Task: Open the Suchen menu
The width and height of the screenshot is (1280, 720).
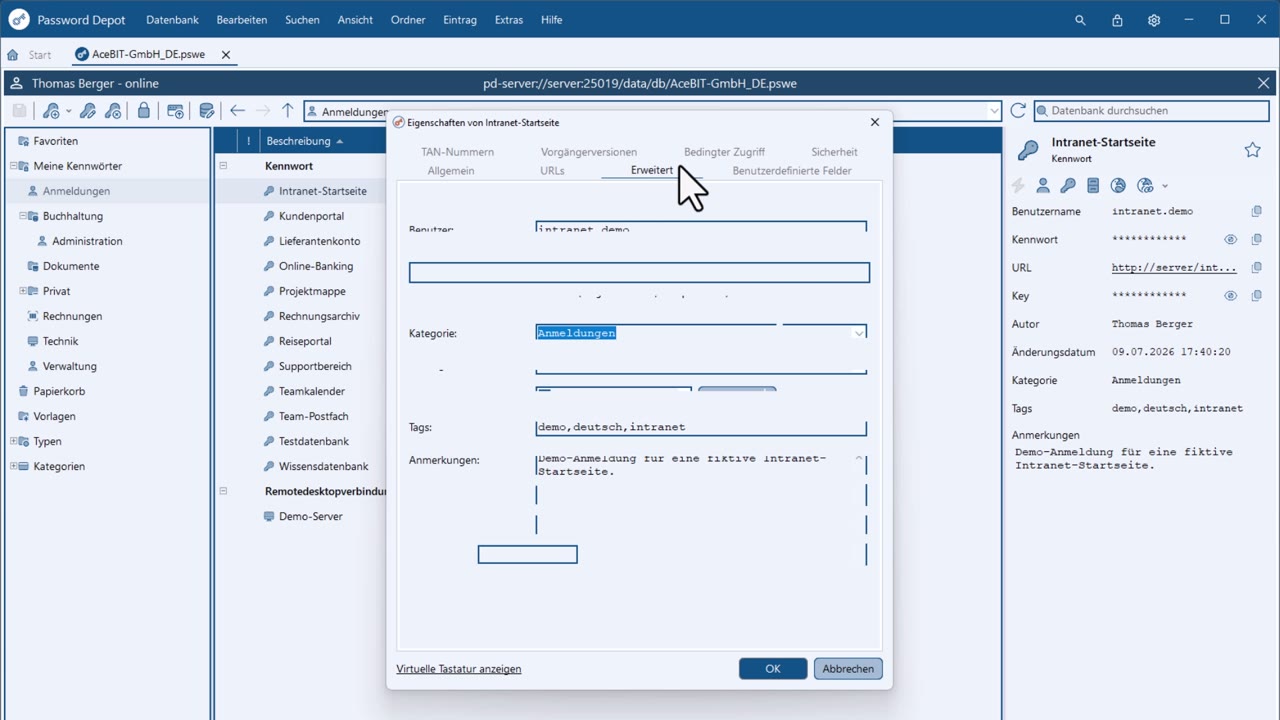Action: click(x=302, y=20)
